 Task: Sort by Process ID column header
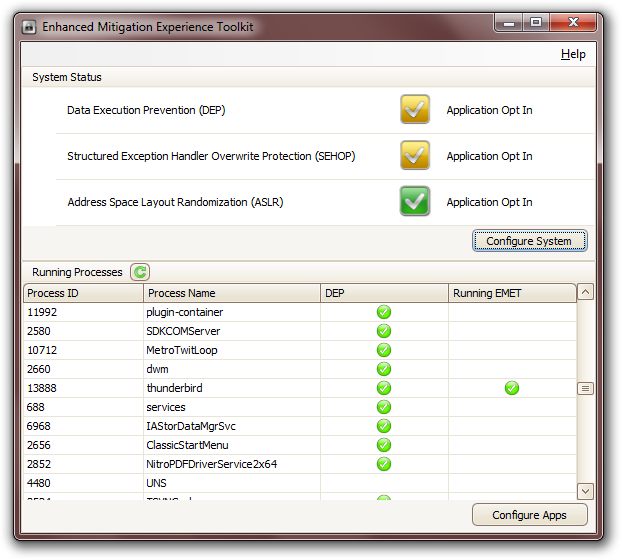coord(83,293)
